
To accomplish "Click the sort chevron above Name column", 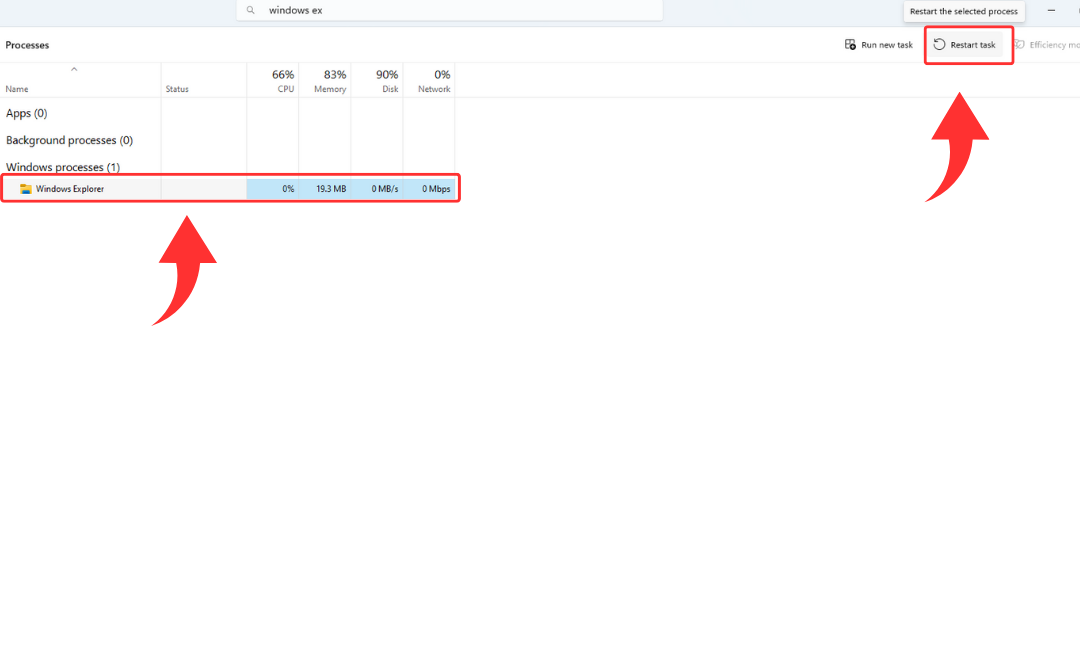I will tap(74, 69).
